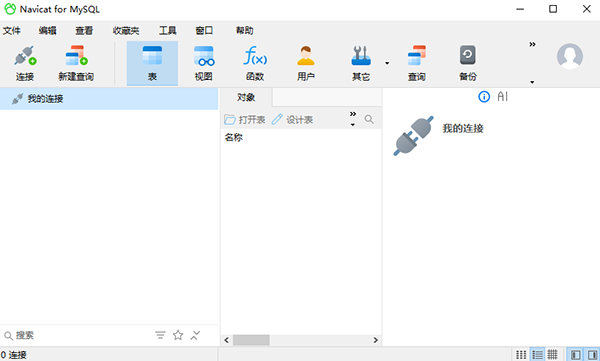600x361 pixels.
Task: Expand the 其它 dropdown arrow
Action: pyautogui.click(x=387, y=63)
